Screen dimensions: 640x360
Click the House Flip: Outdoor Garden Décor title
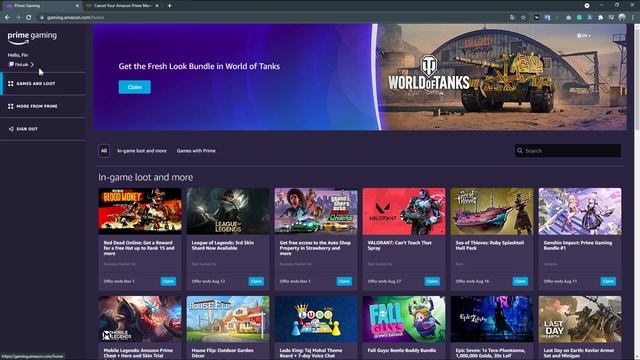pos(222,353)
